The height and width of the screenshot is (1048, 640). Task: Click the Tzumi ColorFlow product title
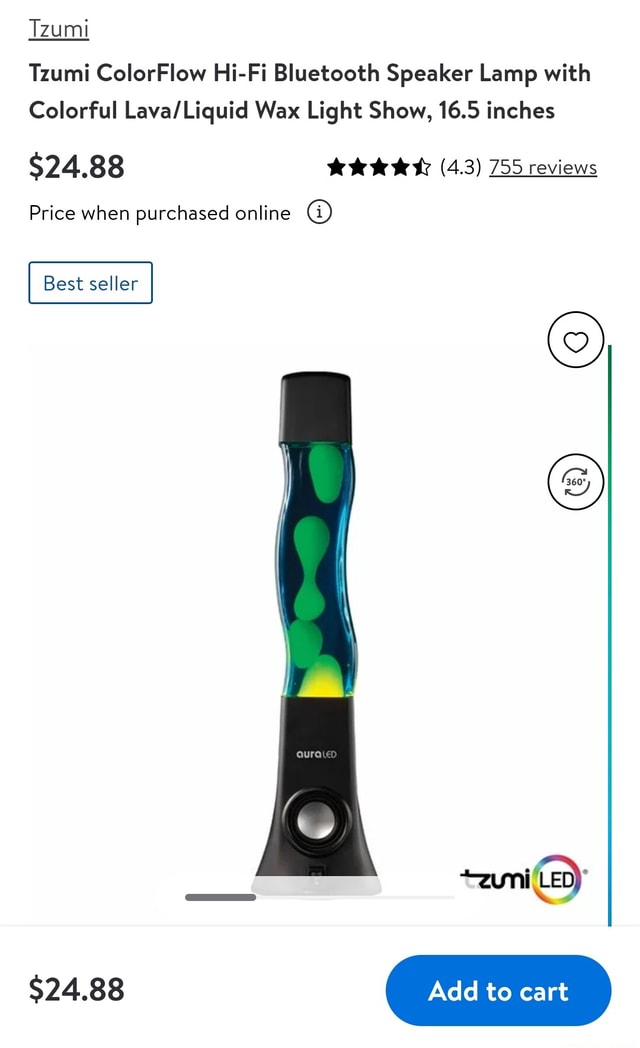(x=309, y=92)
